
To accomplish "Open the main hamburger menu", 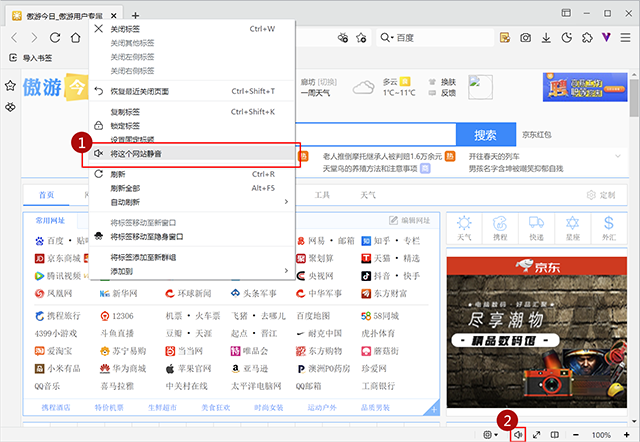I will pyautogui.click(x=626, y=38).
